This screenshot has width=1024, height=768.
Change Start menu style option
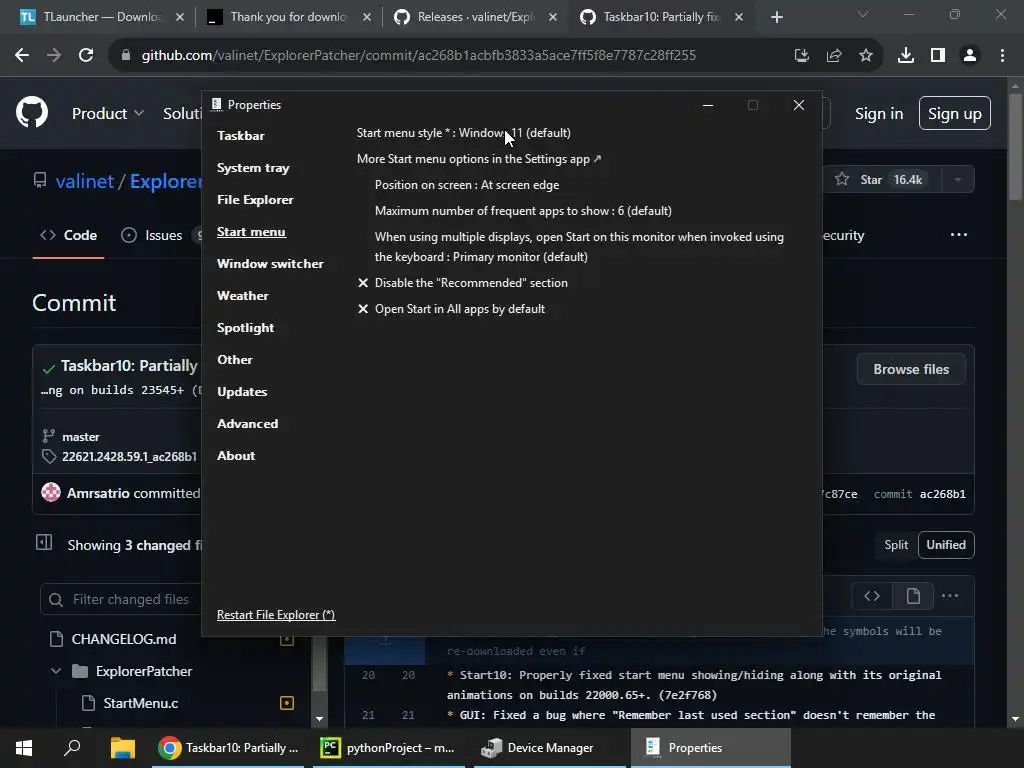click(463, 133)
